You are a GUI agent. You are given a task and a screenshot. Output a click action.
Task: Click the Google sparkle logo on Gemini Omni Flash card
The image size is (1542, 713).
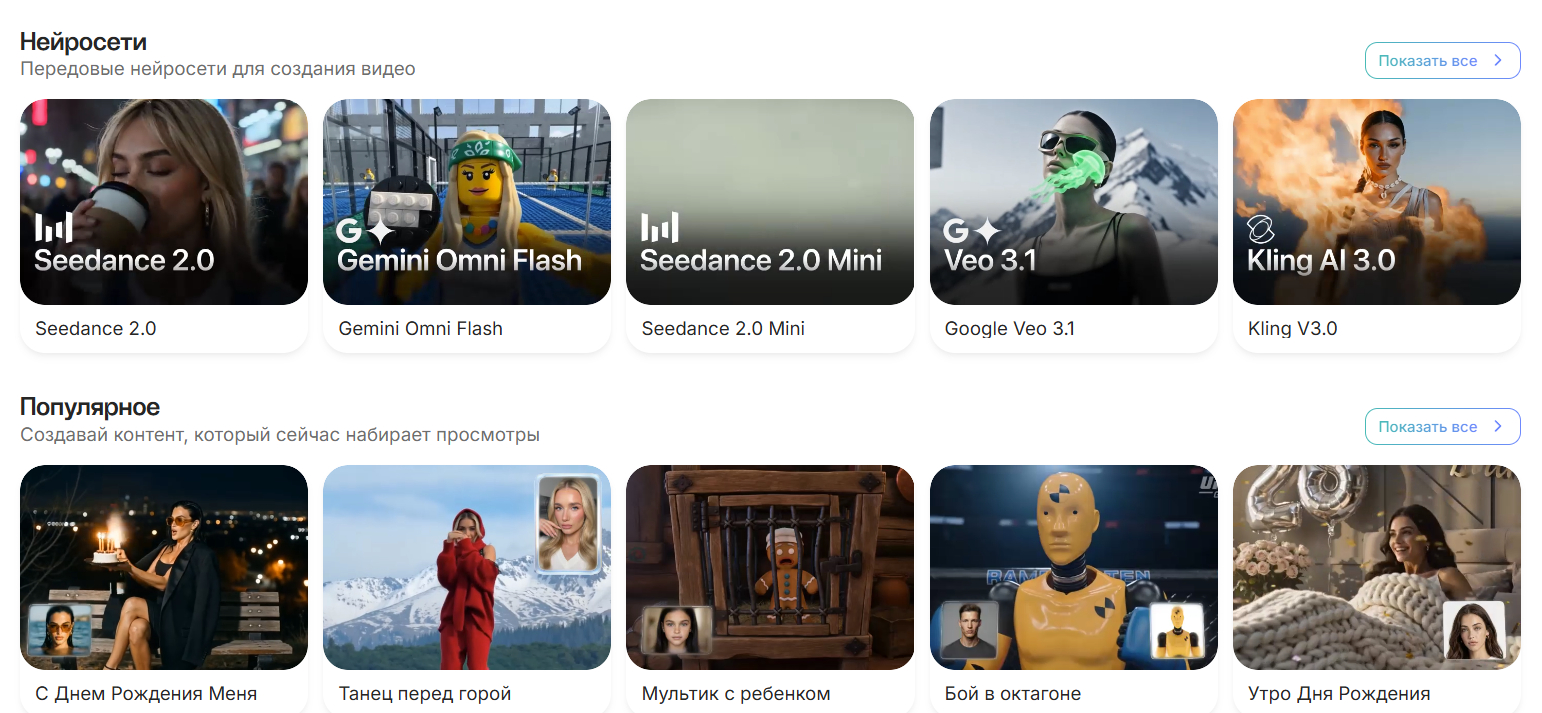pyautogui.click(x=365, y=232)
